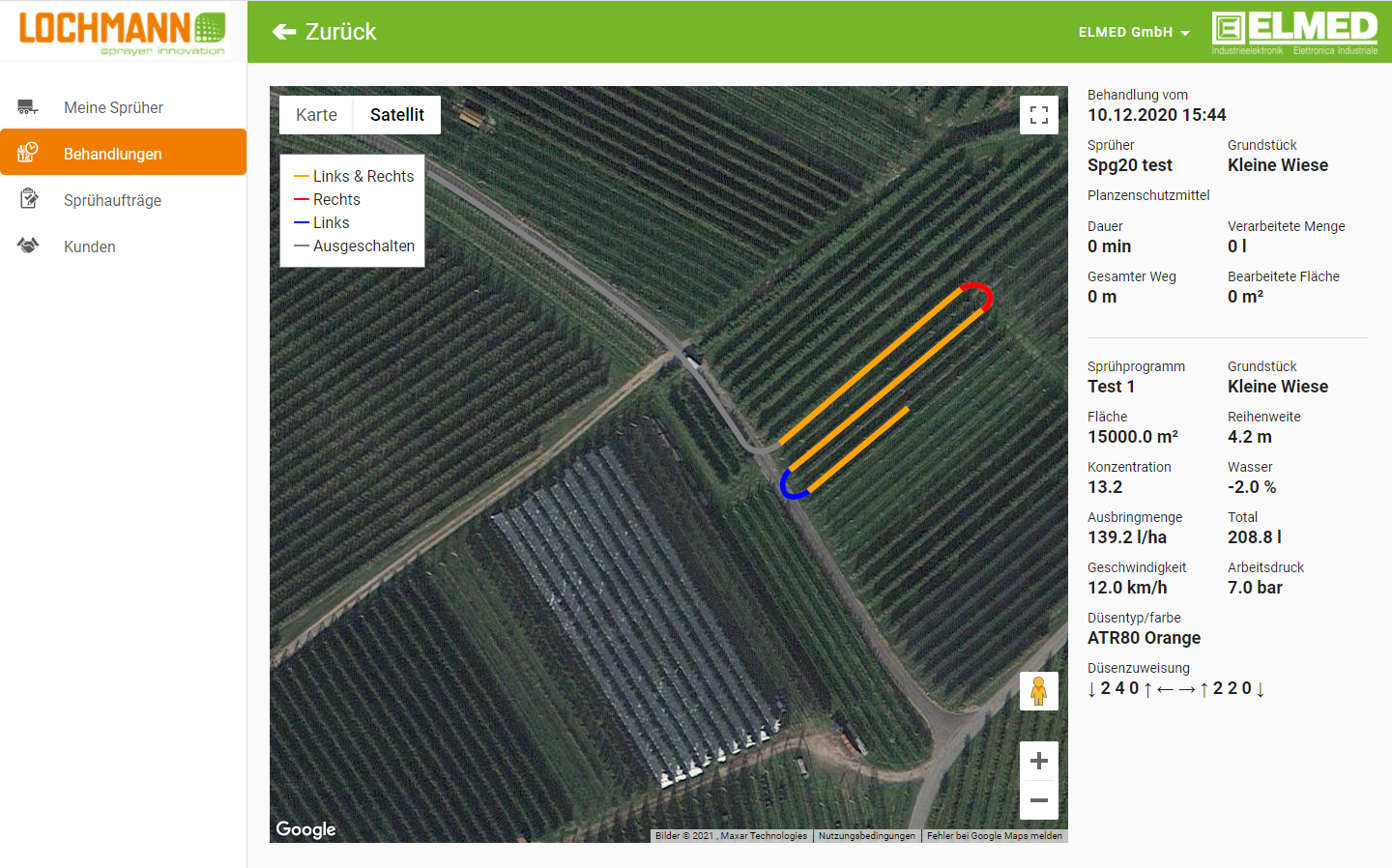Open the ELMED GmbH account dropdown

coord(1133,32)
